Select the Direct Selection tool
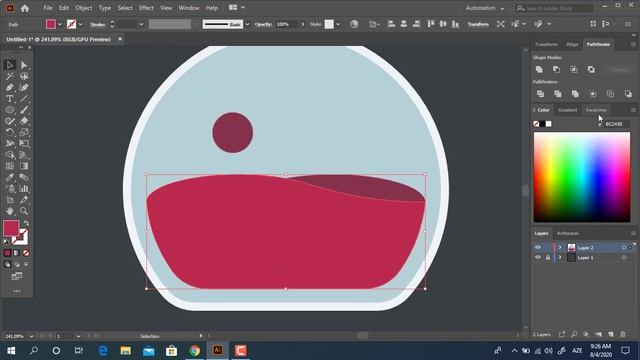 click(24, 65)
